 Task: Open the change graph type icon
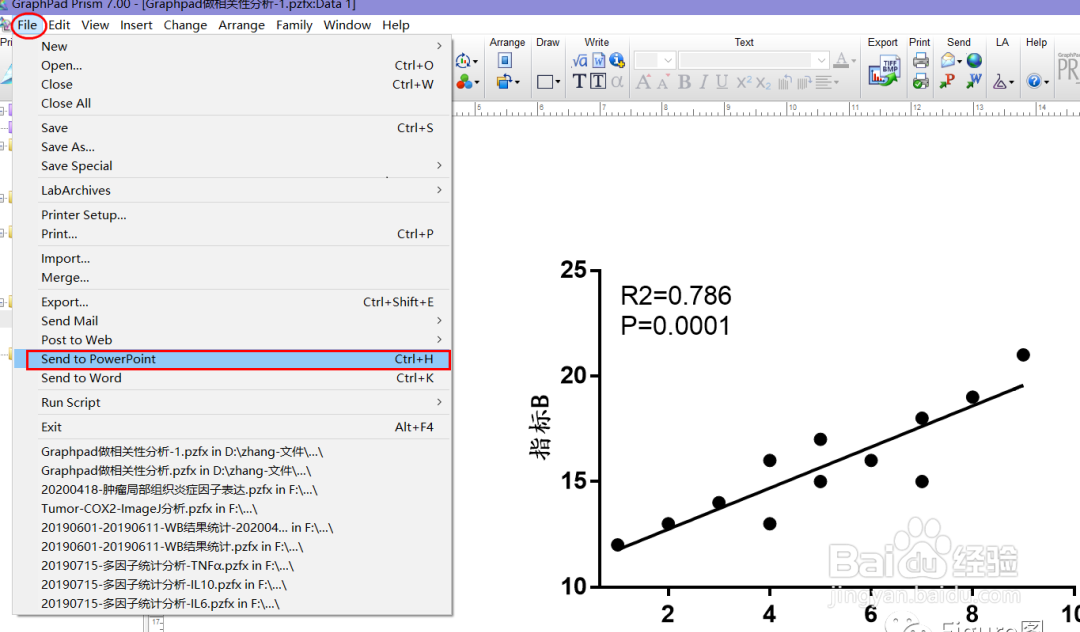click(466, 61)
